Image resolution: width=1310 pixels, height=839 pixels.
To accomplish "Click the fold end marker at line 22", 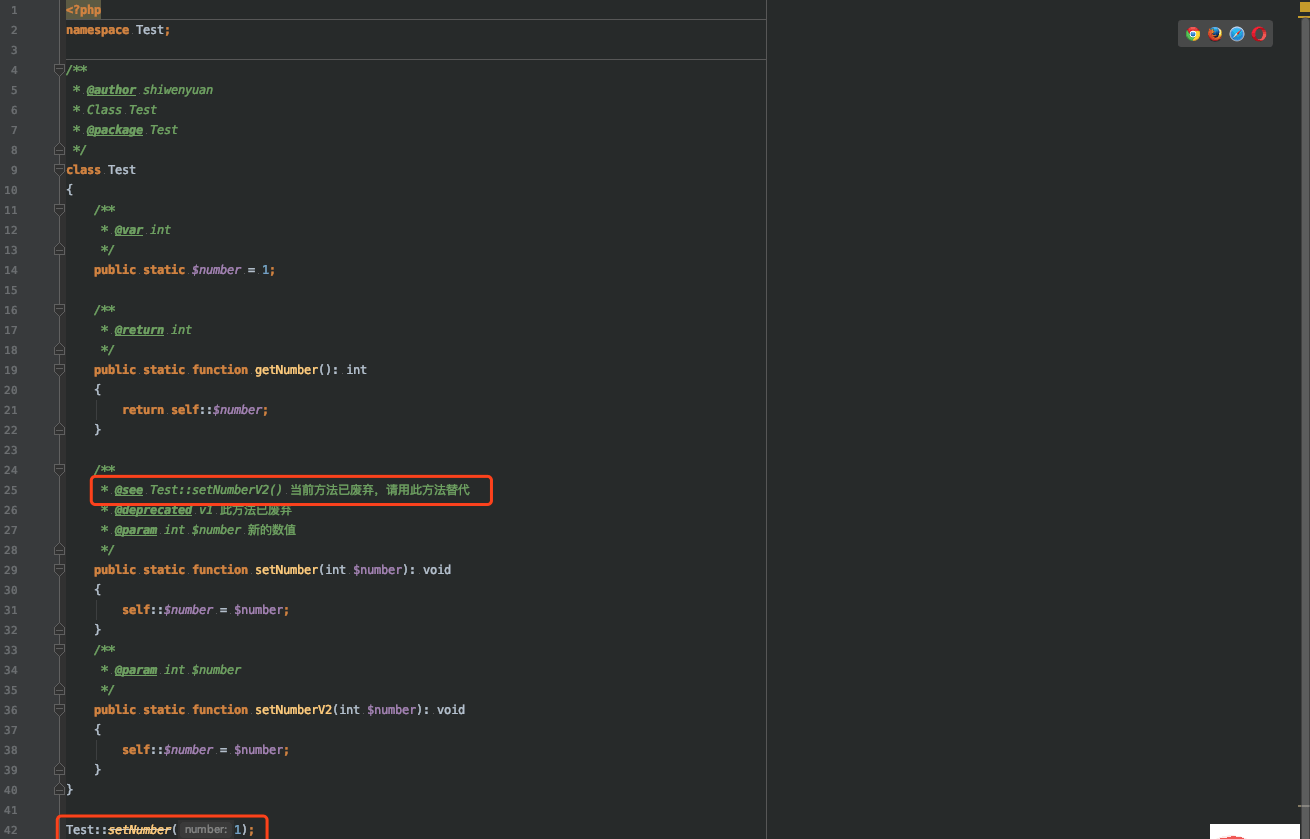I will coord(60,430).
